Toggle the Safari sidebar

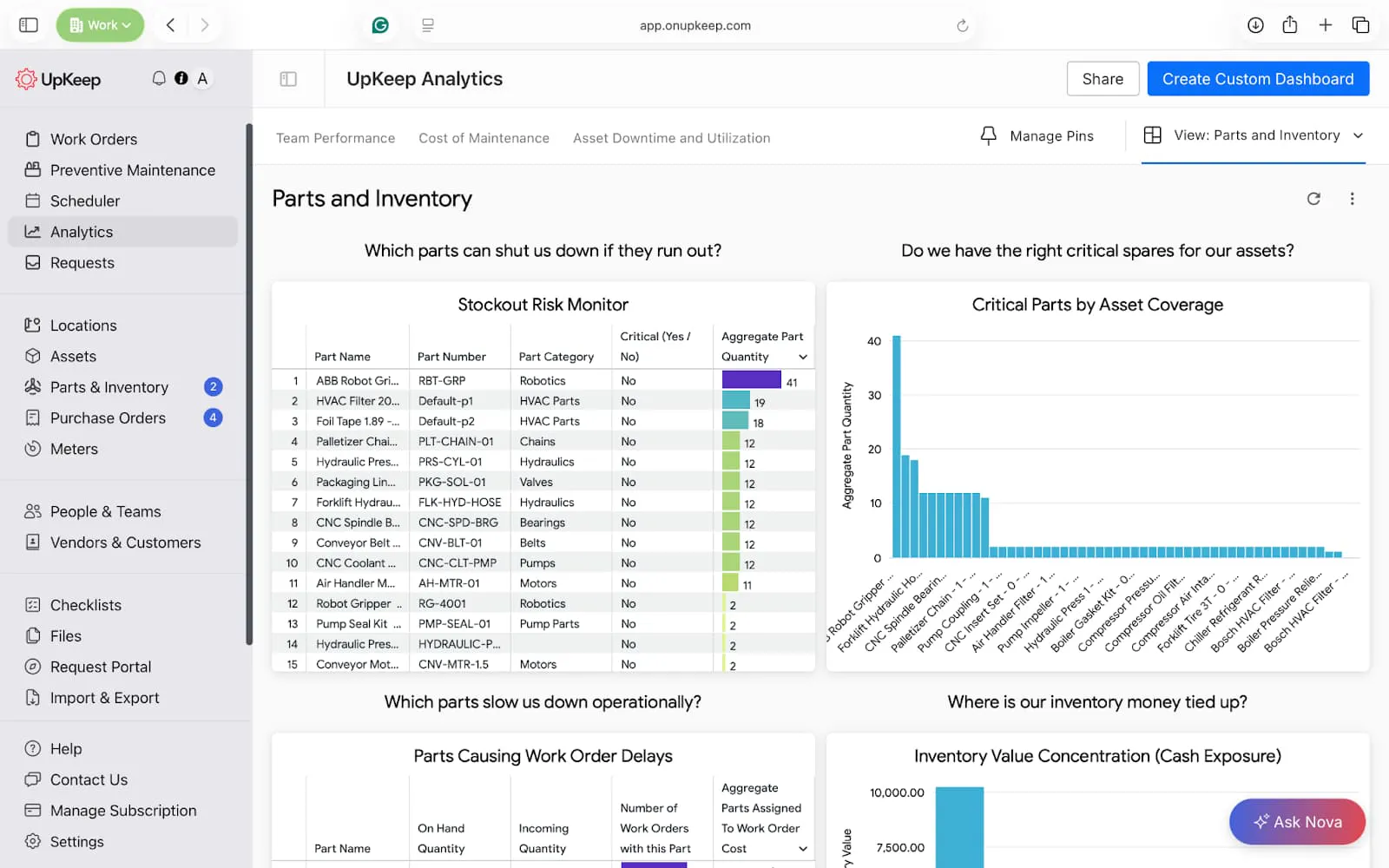[29, 25]
